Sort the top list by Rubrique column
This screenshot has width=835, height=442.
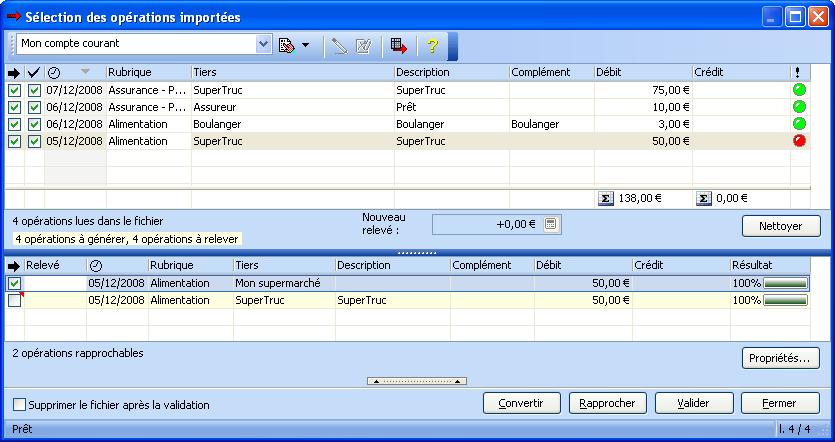(x=147, y=72)
